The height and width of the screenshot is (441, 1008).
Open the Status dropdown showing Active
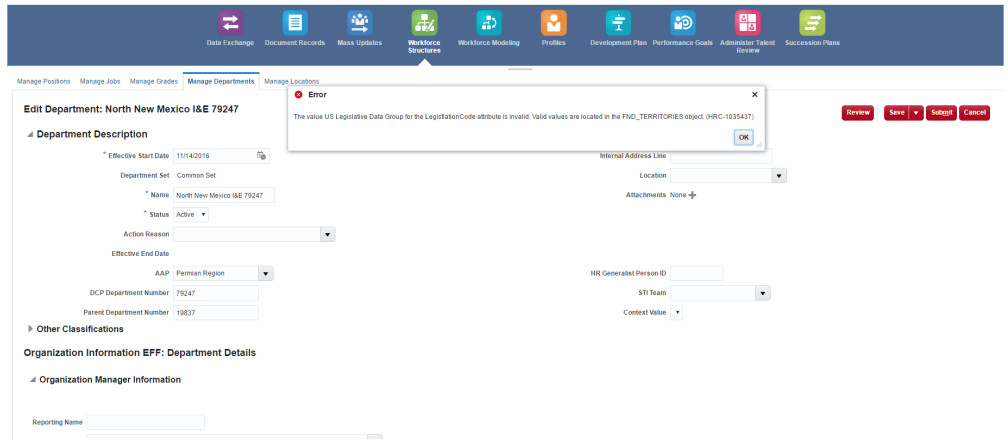(x=191, y=214)
